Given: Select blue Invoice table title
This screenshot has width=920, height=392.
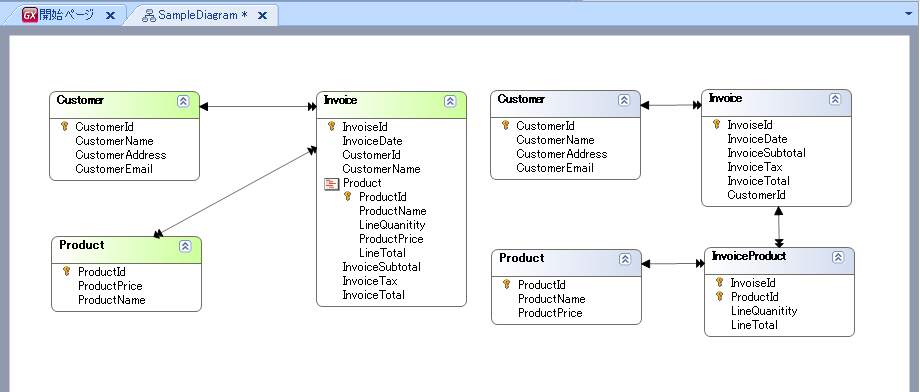Looking at the screenshot, I should pos(725,99).
